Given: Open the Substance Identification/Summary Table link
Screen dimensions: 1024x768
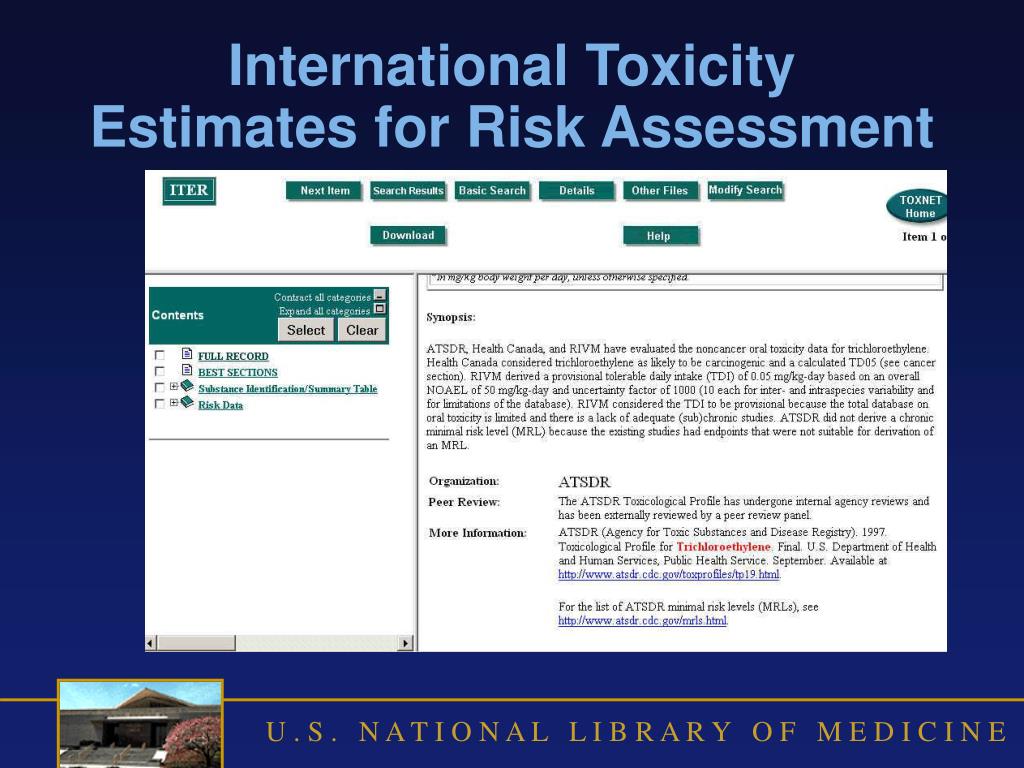Looking at the screenshot, I should coord(288,389).
